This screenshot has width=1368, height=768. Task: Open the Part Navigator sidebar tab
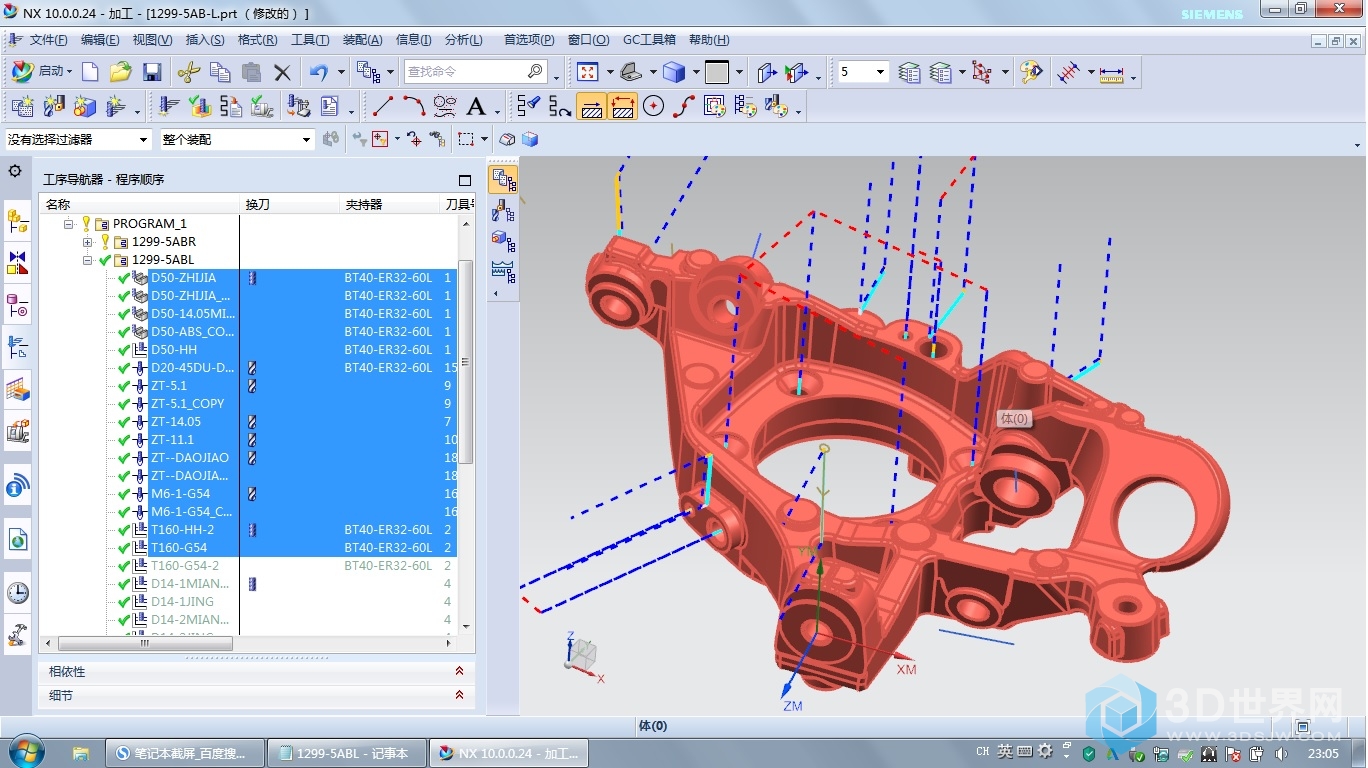point(17,304)
